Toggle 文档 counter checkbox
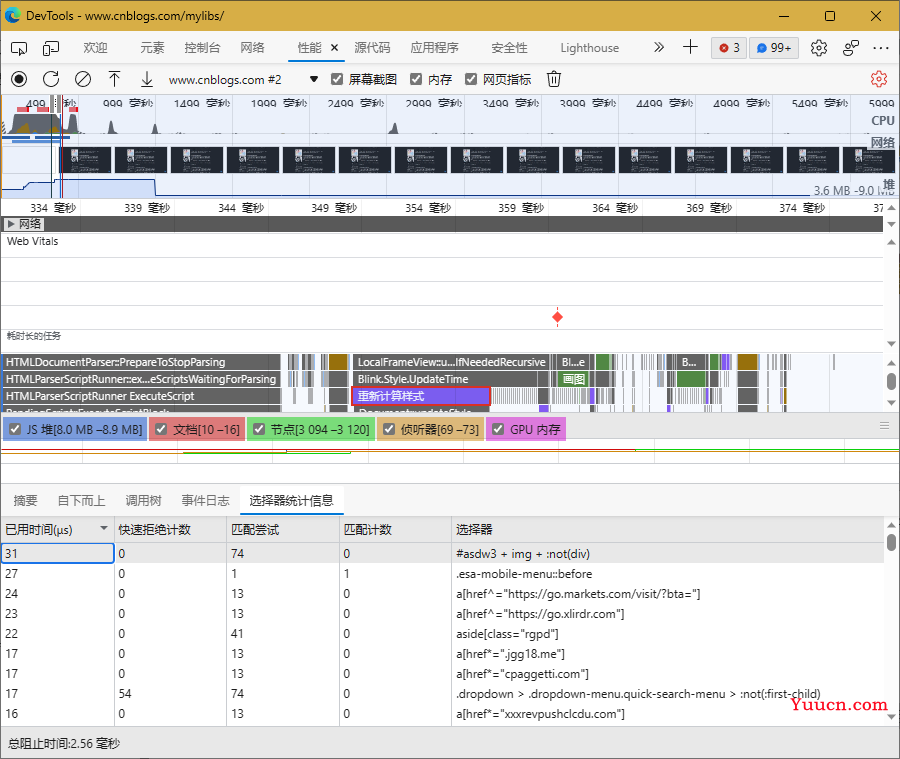Viewport: 900px width, 759px height. tap(161, 429)
